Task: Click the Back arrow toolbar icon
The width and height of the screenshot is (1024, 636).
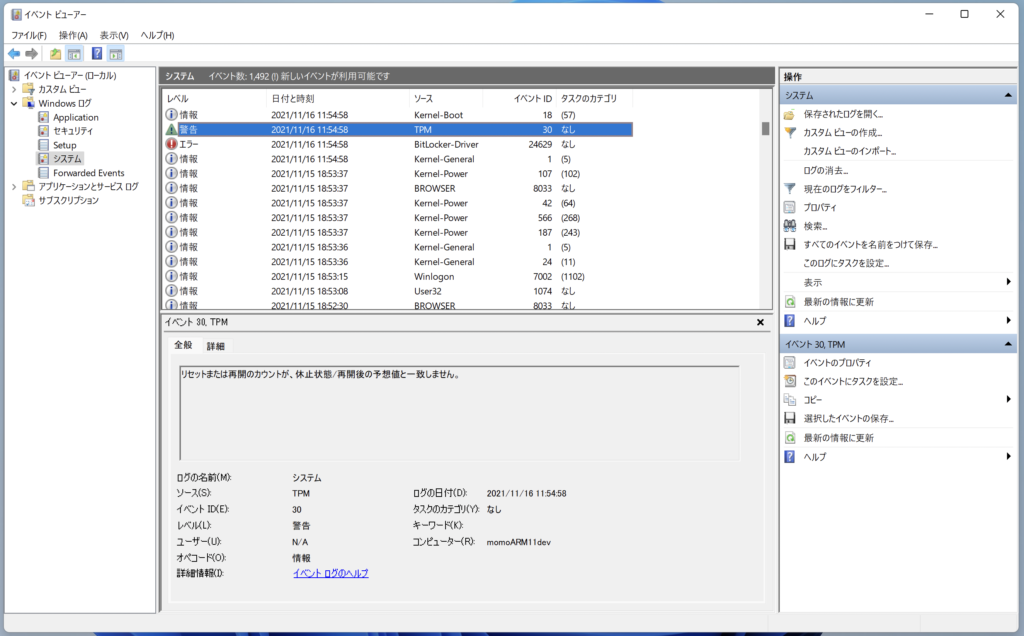Action: (14, 54)
